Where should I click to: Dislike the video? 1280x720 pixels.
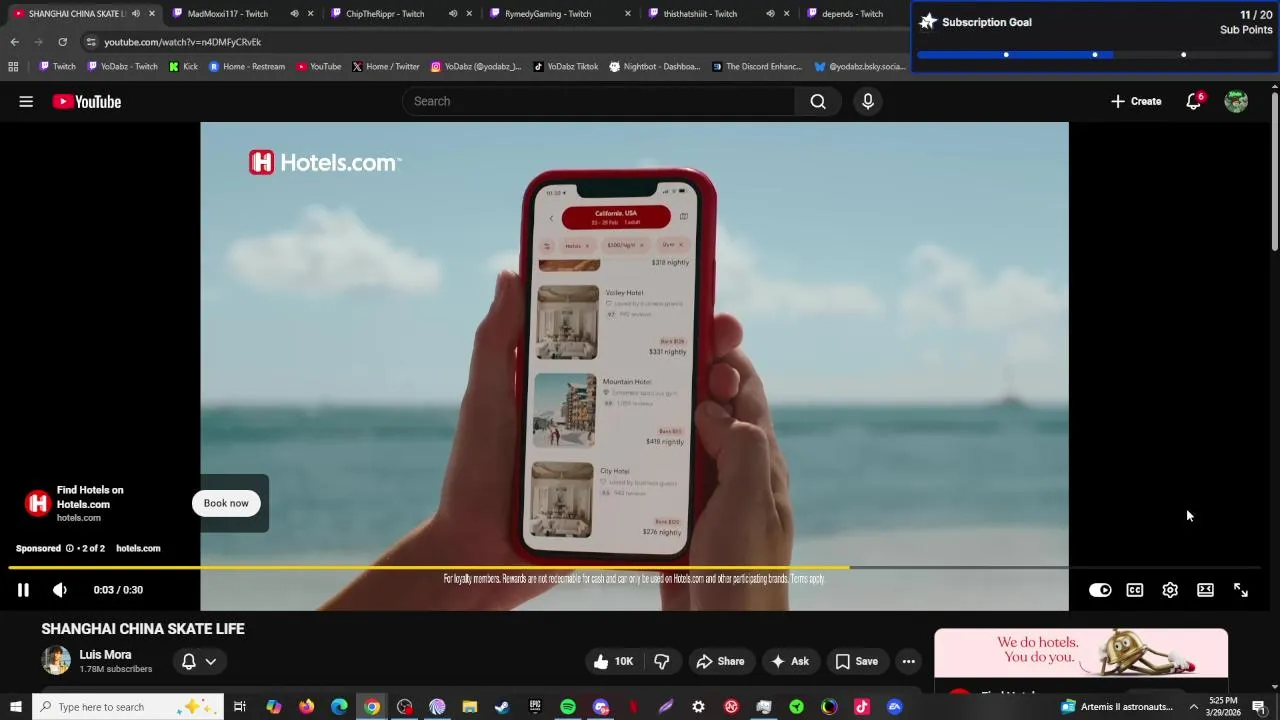662,661
